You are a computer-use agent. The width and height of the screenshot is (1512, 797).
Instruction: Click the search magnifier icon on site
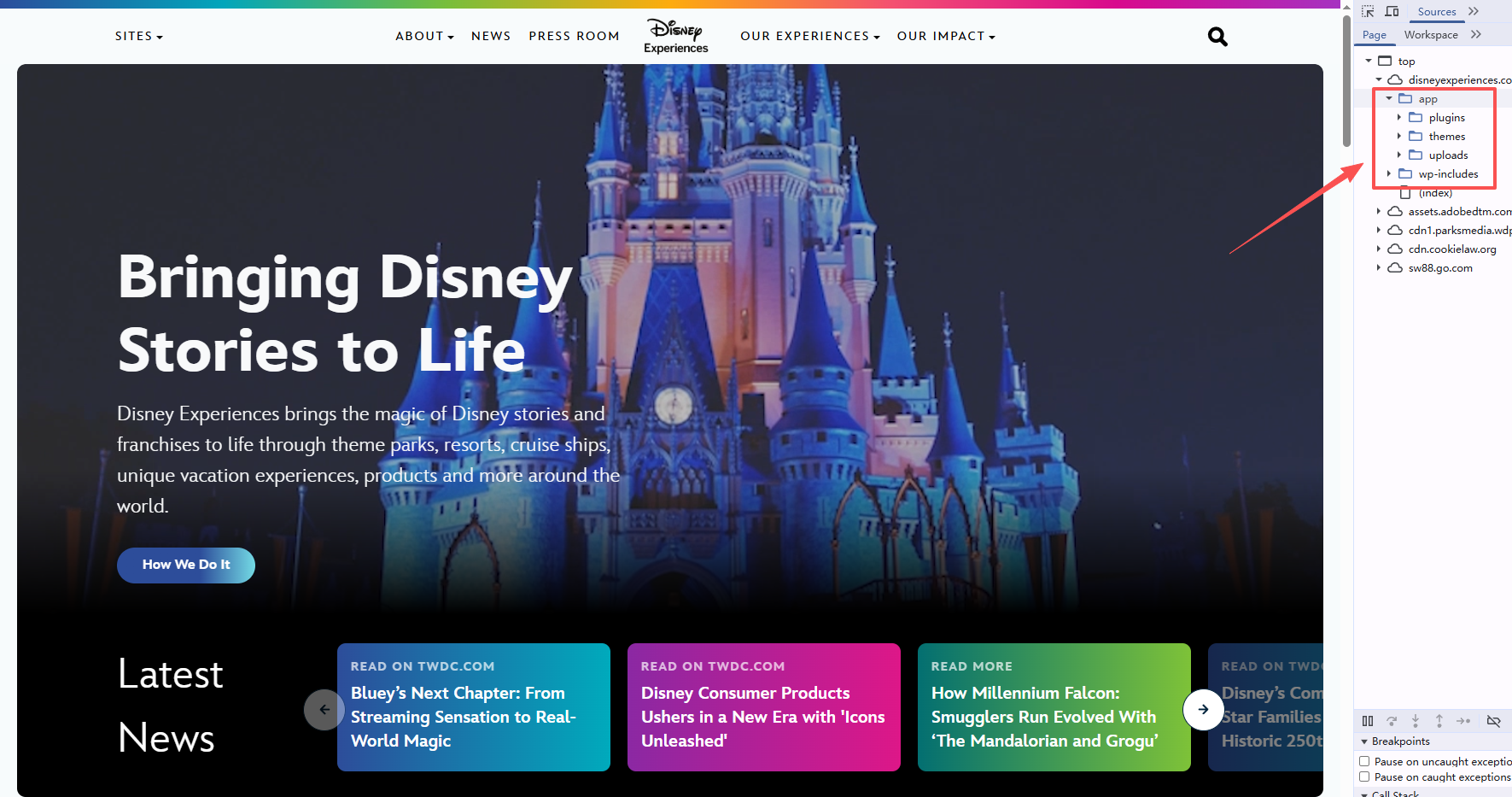[x=1217, y=37]
